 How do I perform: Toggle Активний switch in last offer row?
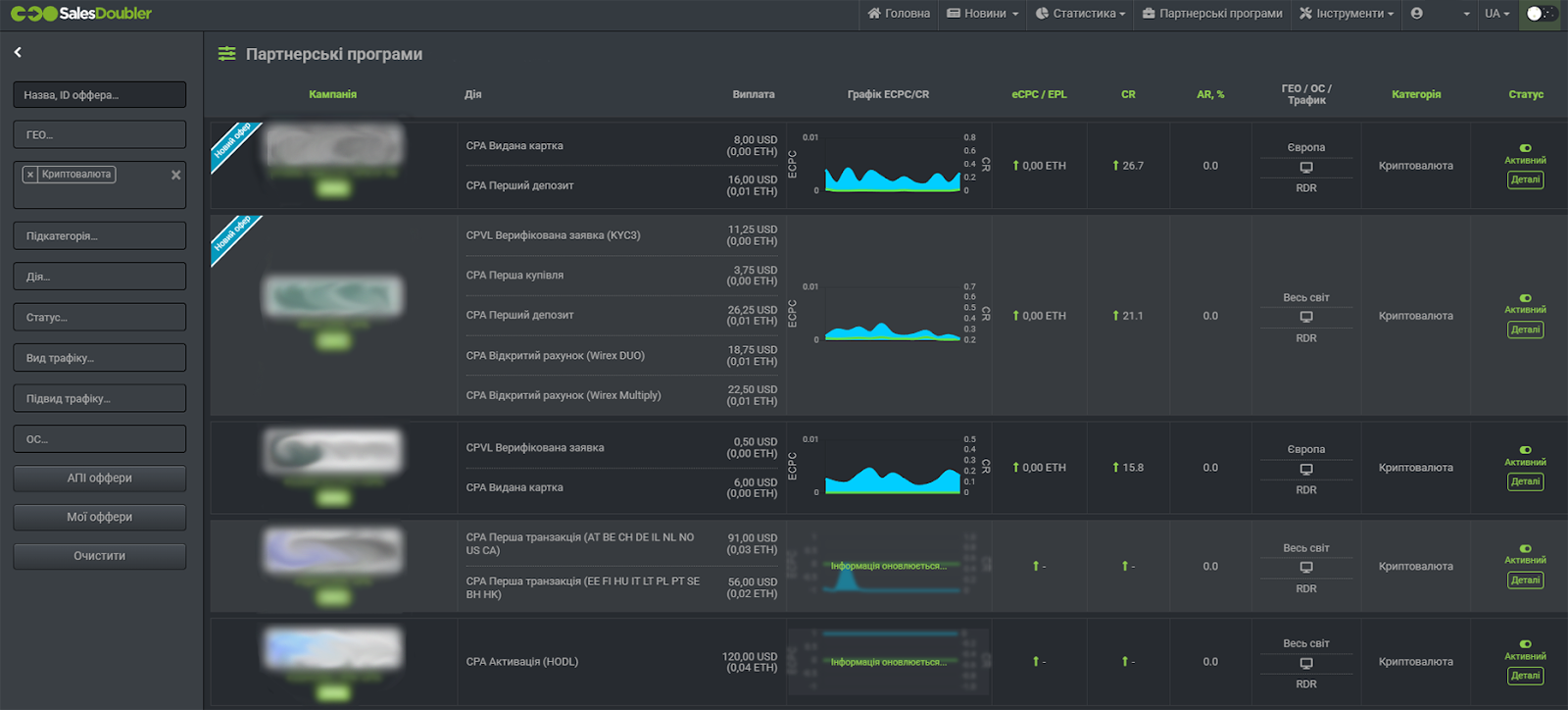pos(1525,644)
